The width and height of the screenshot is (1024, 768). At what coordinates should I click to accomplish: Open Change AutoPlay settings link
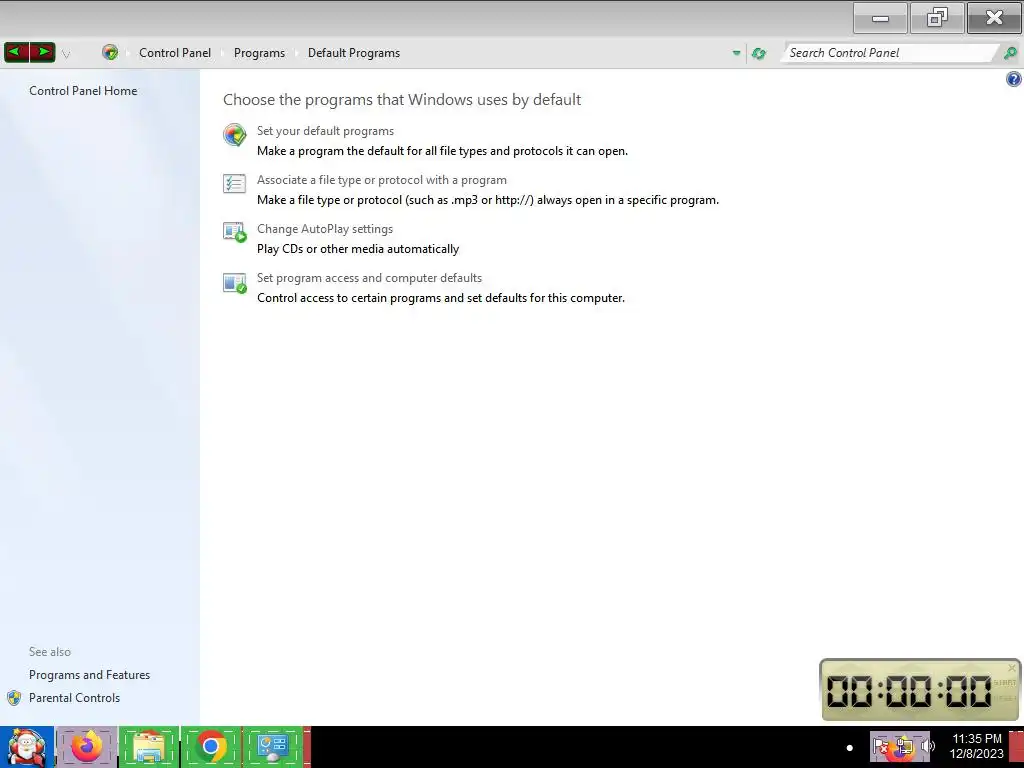click(x=325, y=229)
